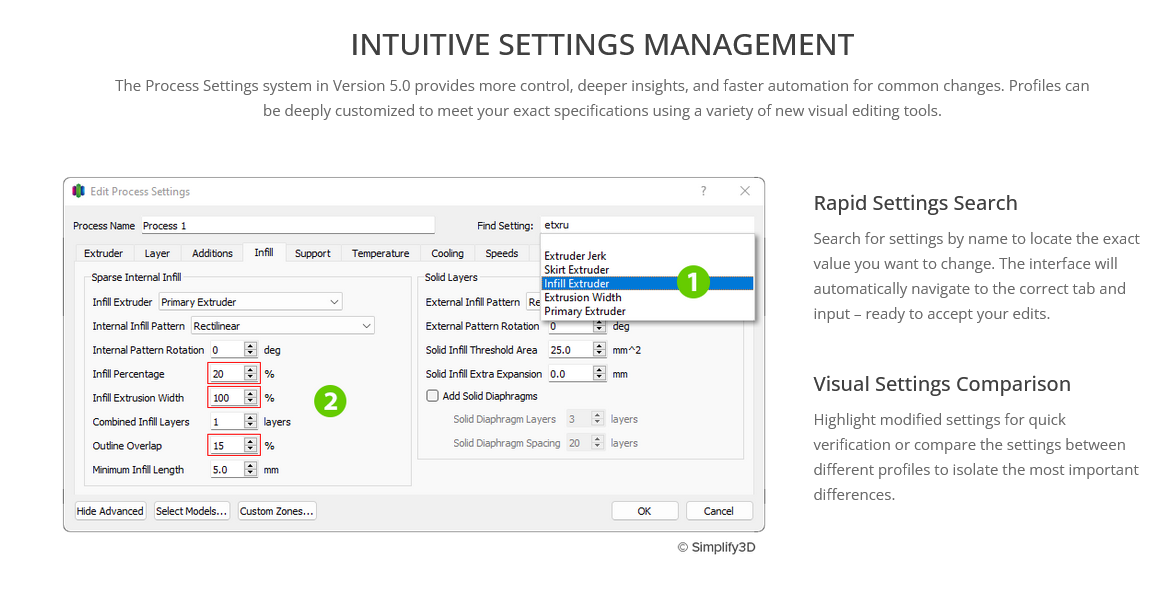The width and height of the screenshot is (1172, 592).
Task: Go to the Extruder tab
Action: pyautogui.click(x=104, y=253)
